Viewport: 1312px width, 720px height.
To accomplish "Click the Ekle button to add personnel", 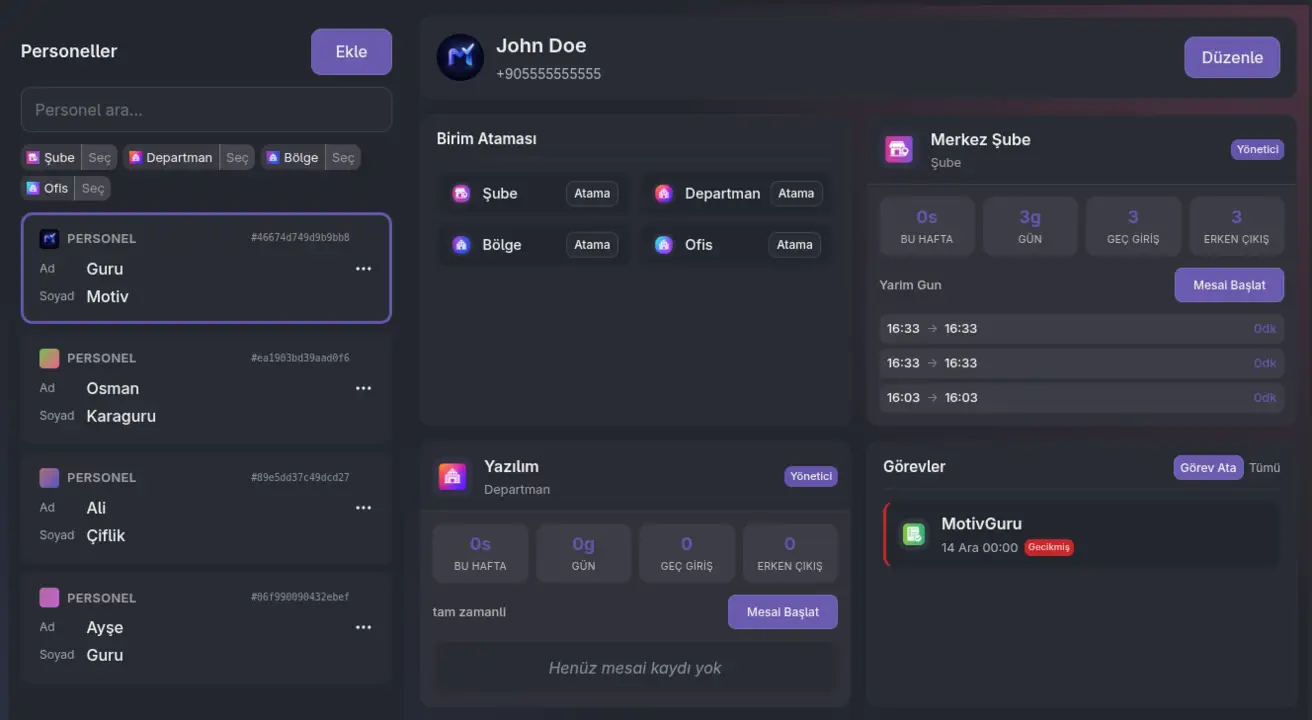I will 351,50.
